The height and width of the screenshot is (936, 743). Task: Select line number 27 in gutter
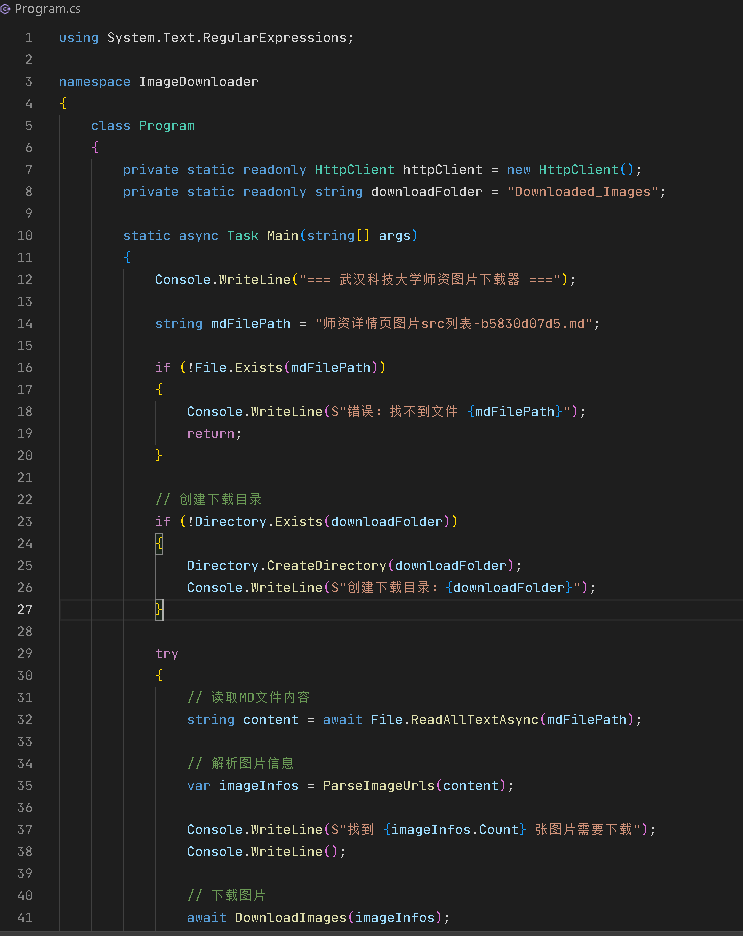click(x=25, y=609)
